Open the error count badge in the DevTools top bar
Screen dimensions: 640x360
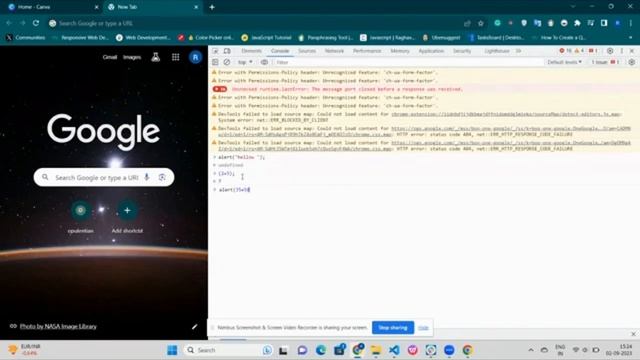point(565,51)
